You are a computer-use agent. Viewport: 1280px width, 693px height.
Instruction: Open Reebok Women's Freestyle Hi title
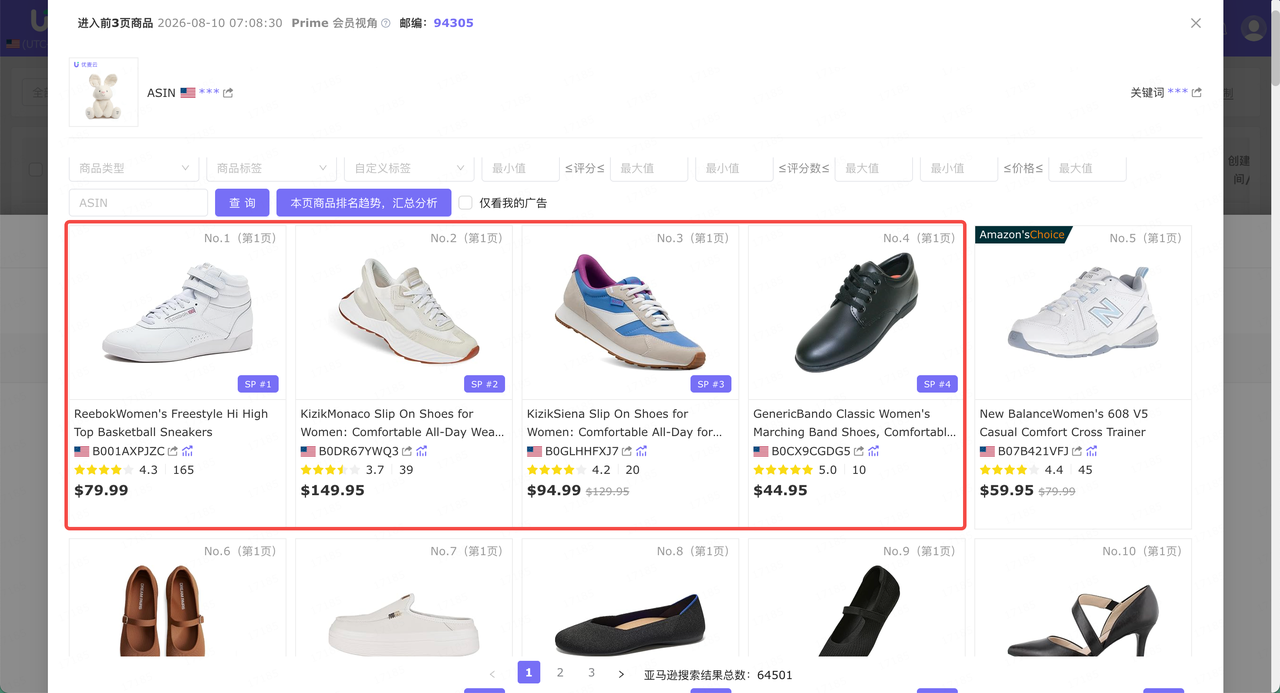point(171,423)
